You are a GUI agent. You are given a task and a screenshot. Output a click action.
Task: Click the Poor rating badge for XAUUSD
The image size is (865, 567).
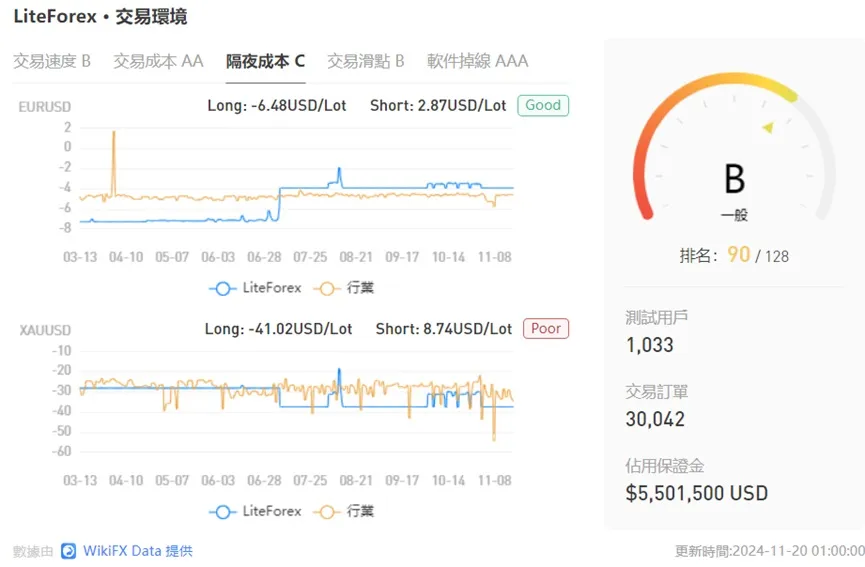pyautogui.click(x=546, y=329)
